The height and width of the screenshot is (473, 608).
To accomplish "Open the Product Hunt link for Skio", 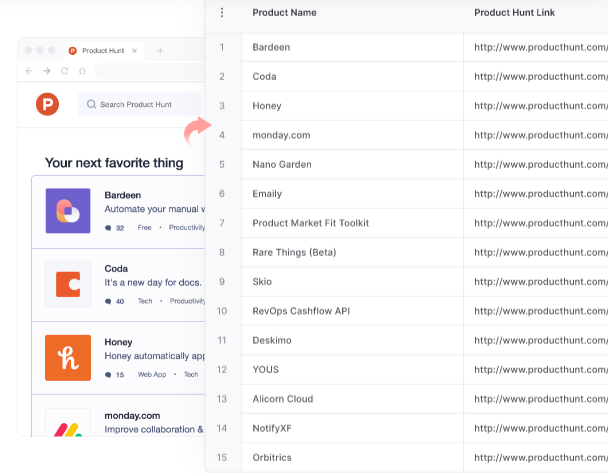I will pyautogui.click(x=540, y=282).
